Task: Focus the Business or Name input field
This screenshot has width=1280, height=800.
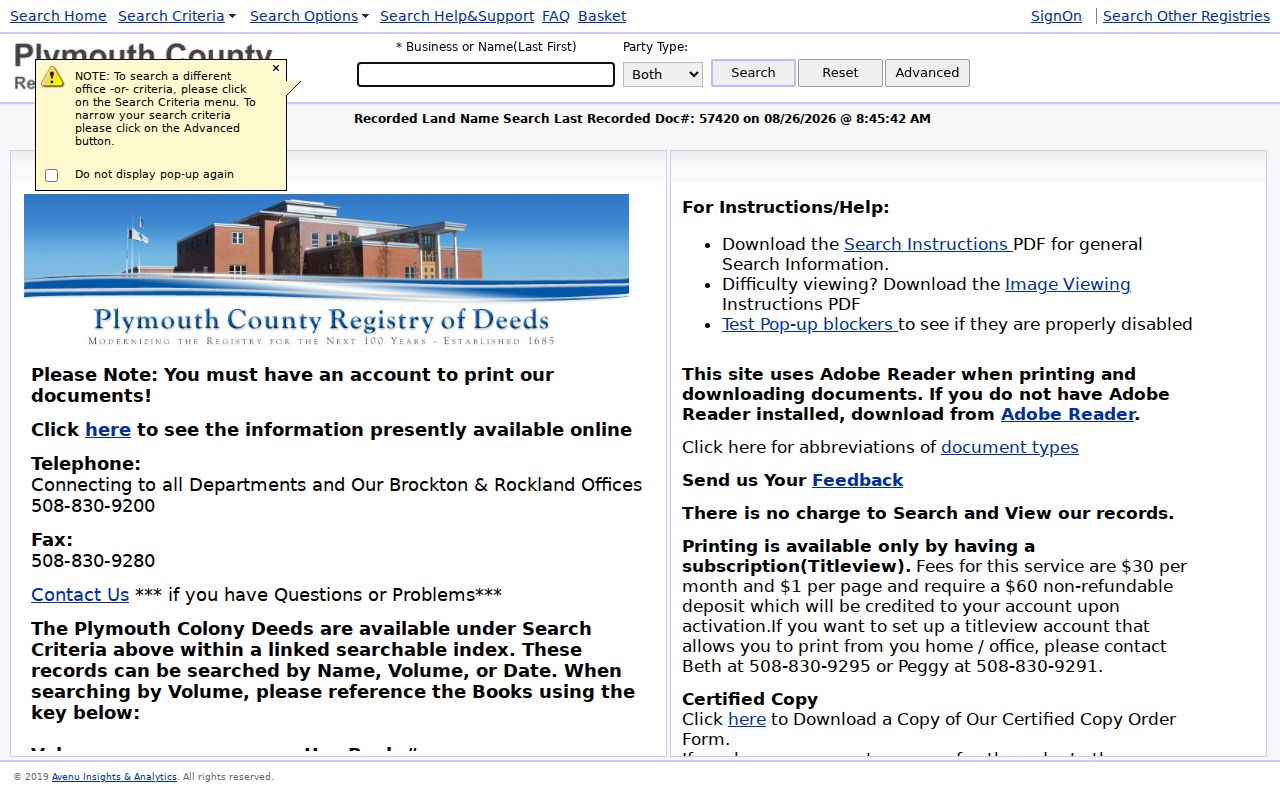Action: point(486,75)
